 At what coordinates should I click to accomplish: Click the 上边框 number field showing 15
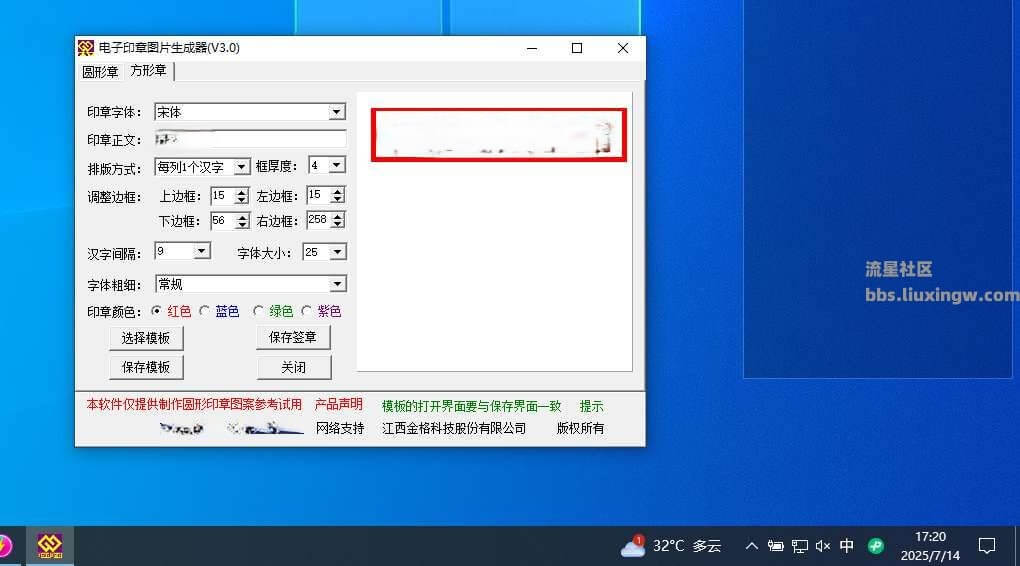[223, 196]
